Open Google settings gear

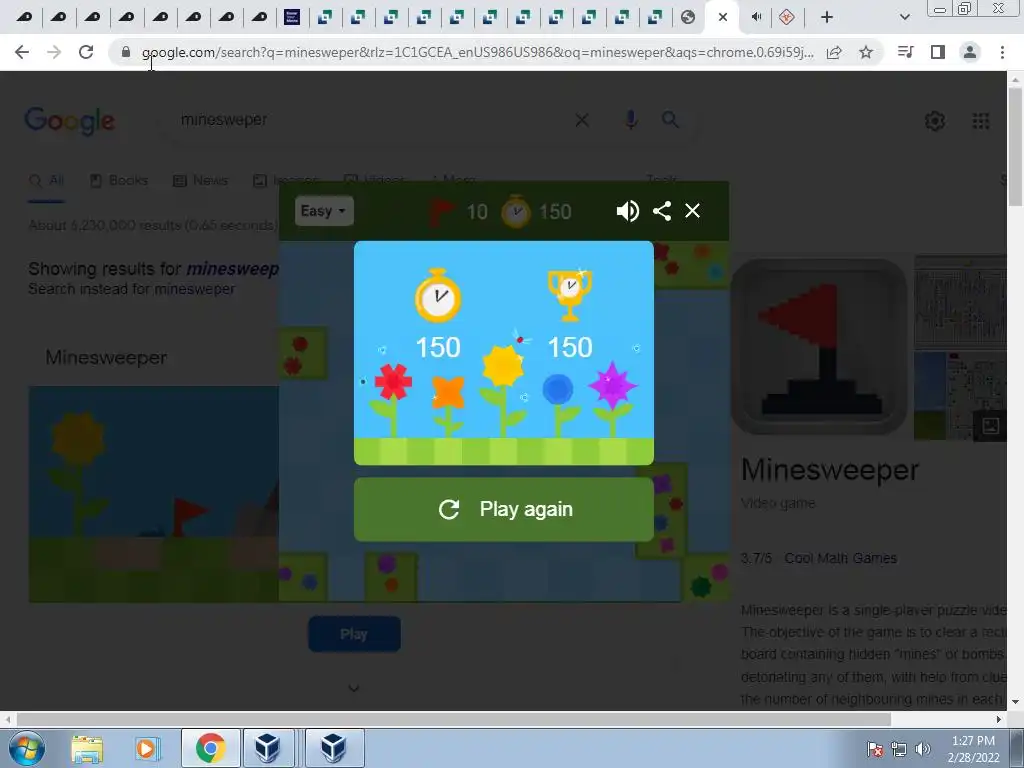(935, 121)
